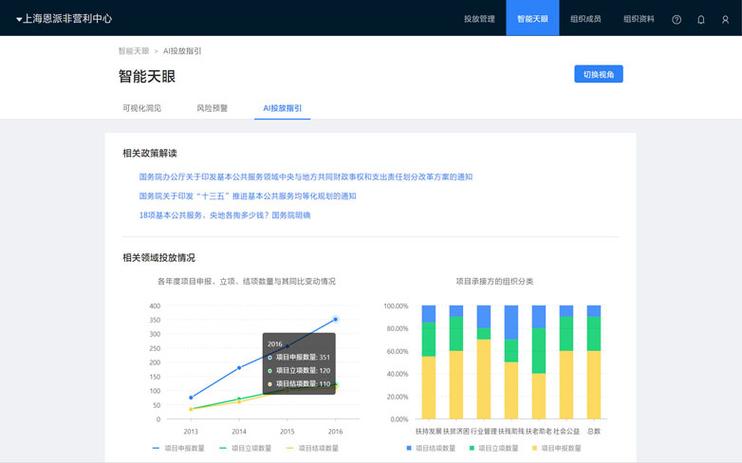Screen dimensions: 742x463
Task: Open the help question mark icon
Action: coord(677,19)
